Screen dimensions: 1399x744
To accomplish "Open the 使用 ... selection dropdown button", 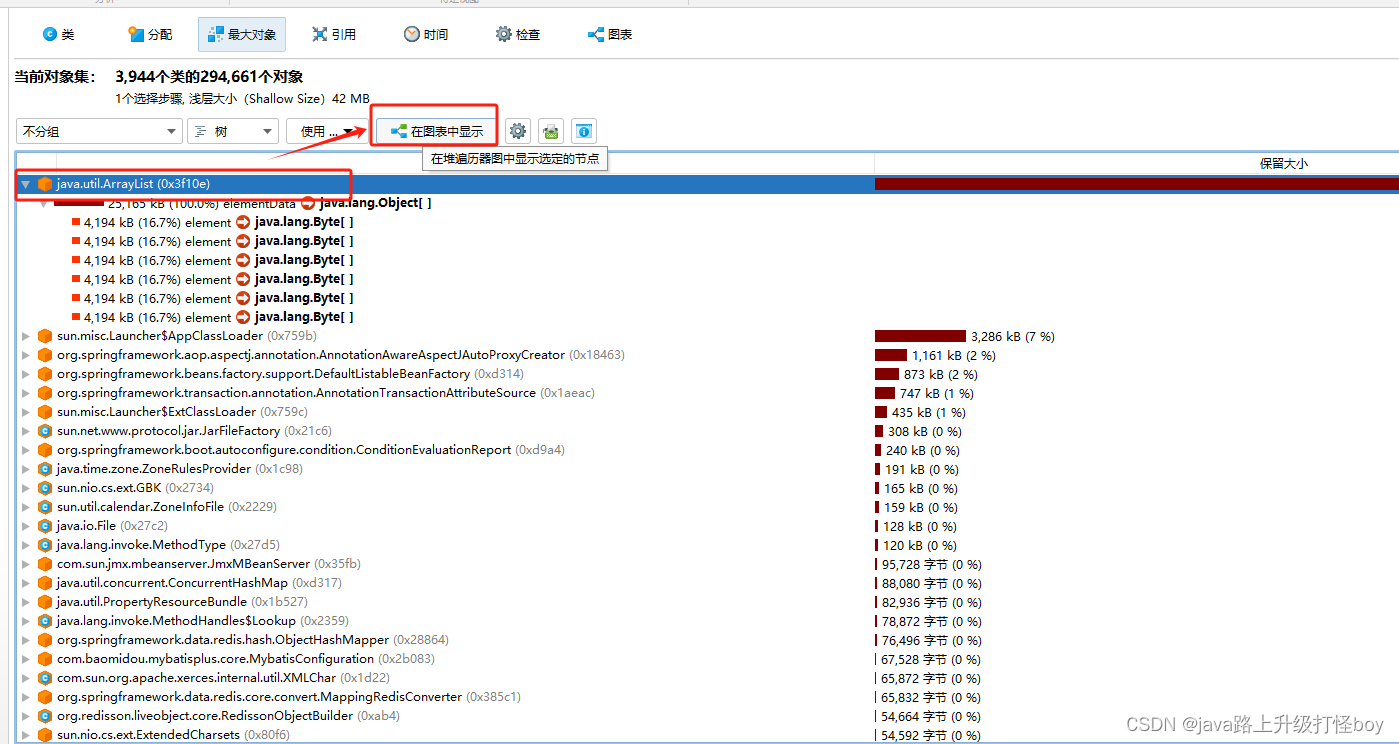I will (327, 131).
